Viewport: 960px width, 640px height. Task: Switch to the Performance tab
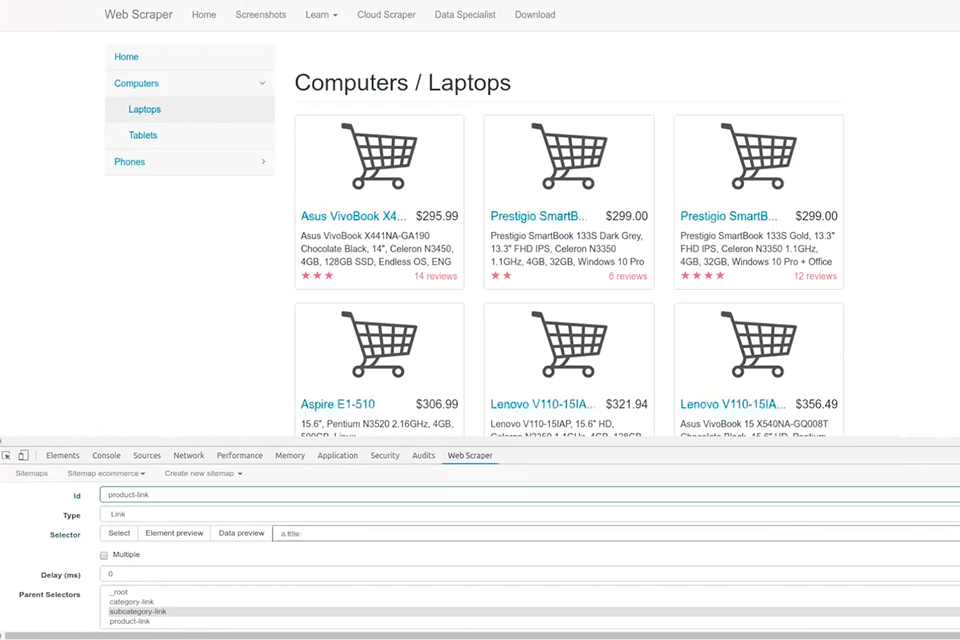pyautogui.click(x=239, y=456)
